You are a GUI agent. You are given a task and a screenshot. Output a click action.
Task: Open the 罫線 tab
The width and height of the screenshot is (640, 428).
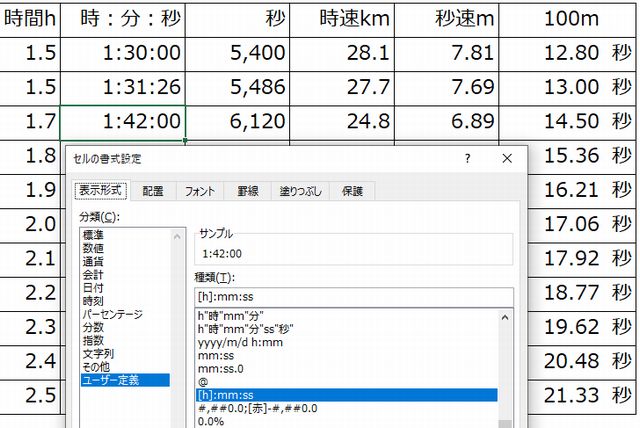click(248, 191)
